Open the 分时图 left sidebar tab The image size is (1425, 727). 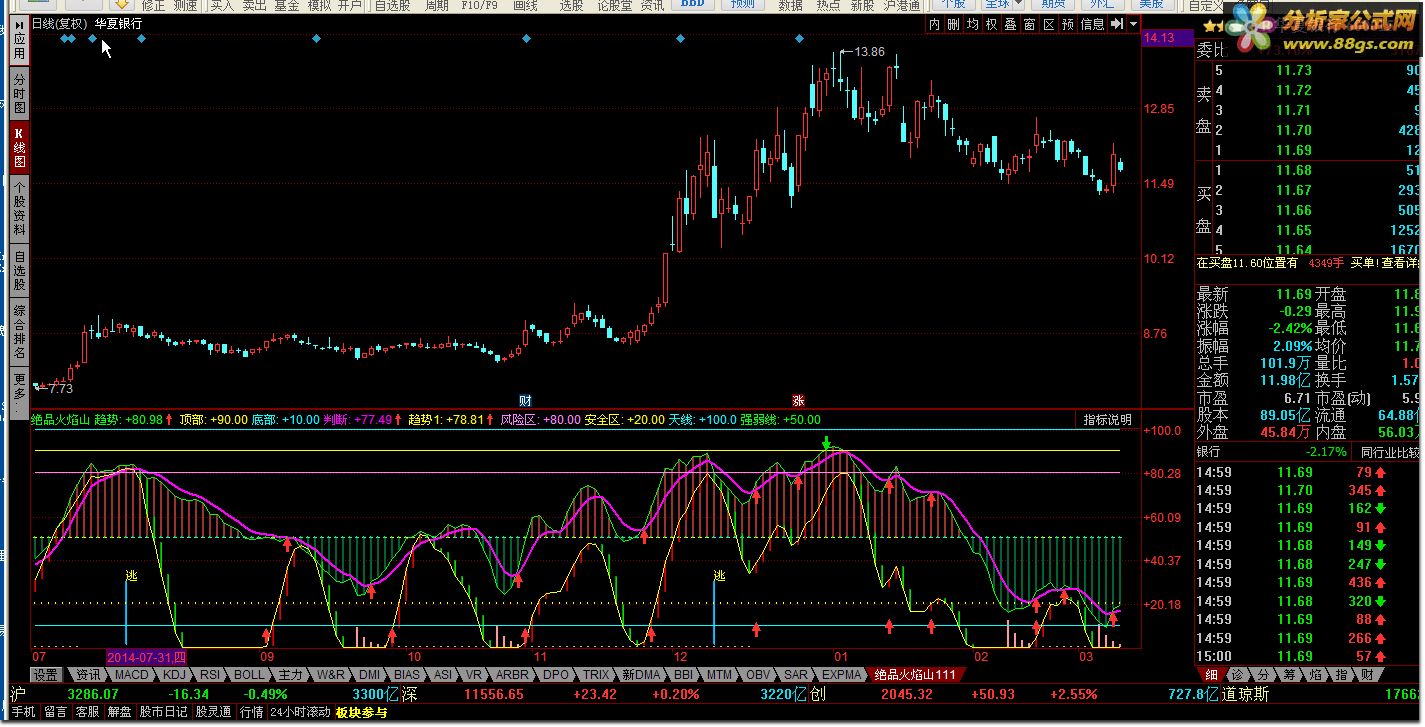pyautogui.click(x=19, y=93)
